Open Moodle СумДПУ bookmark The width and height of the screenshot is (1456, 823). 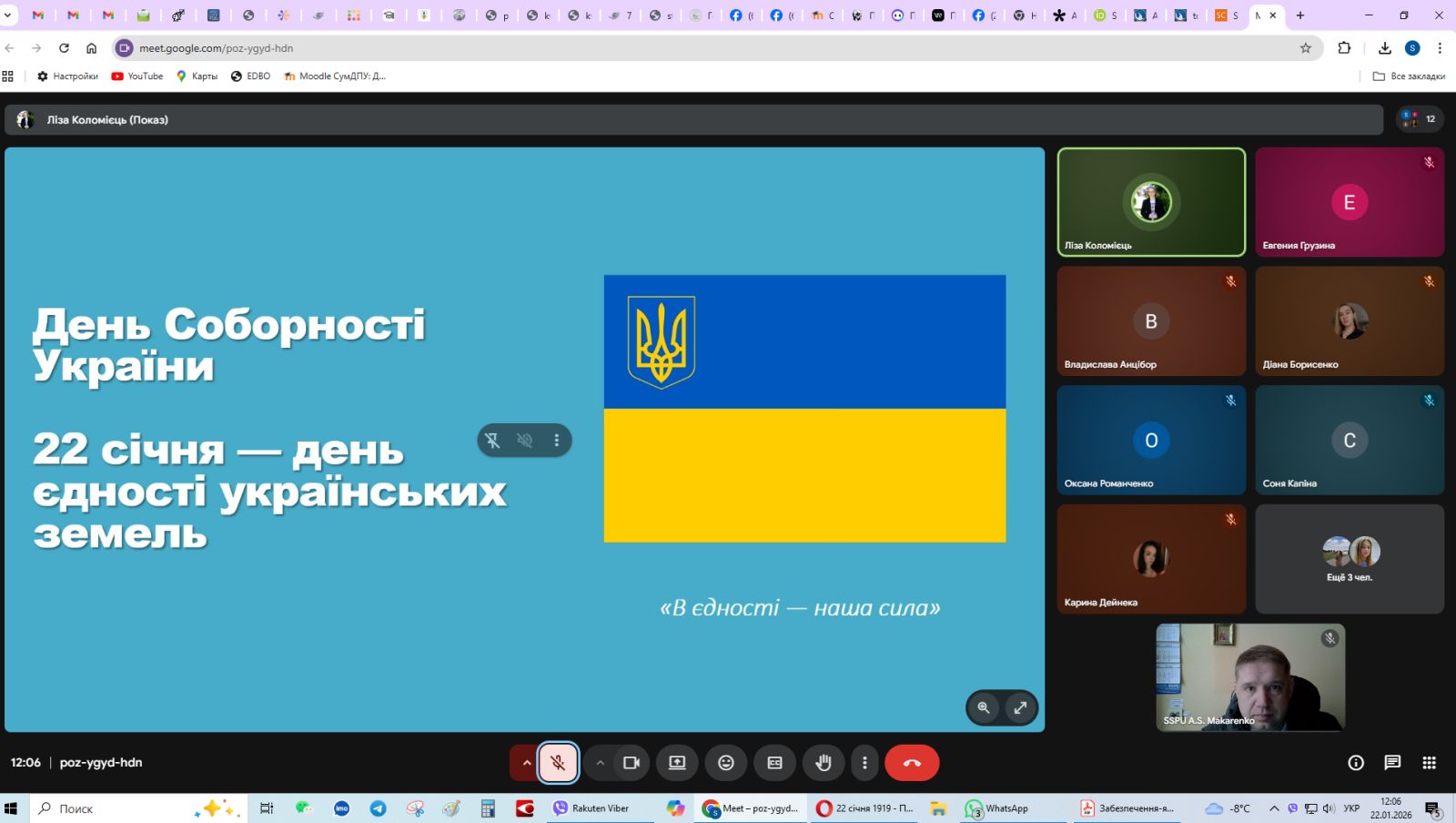point(335,76)
